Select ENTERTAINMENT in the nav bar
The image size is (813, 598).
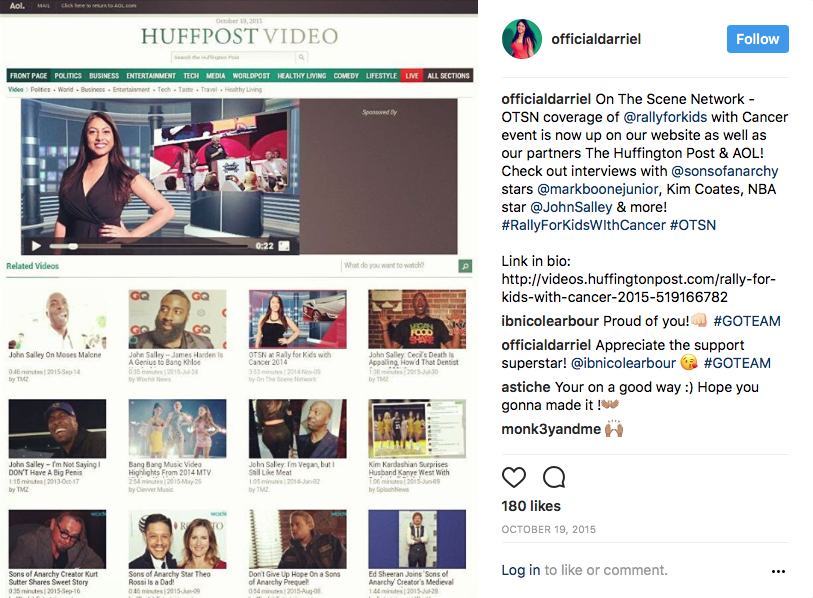(151, 76)
